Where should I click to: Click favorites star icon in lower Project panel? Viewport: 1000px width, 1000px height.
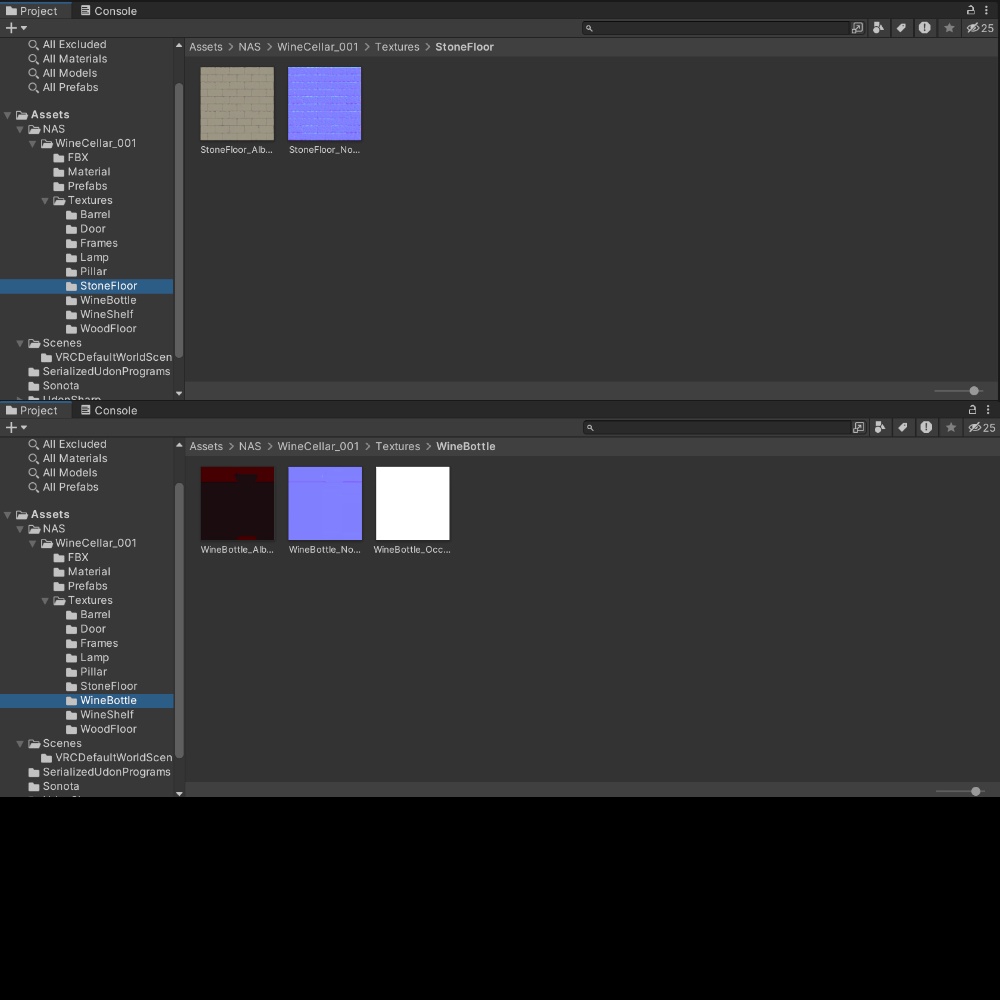tap(951, 427)
